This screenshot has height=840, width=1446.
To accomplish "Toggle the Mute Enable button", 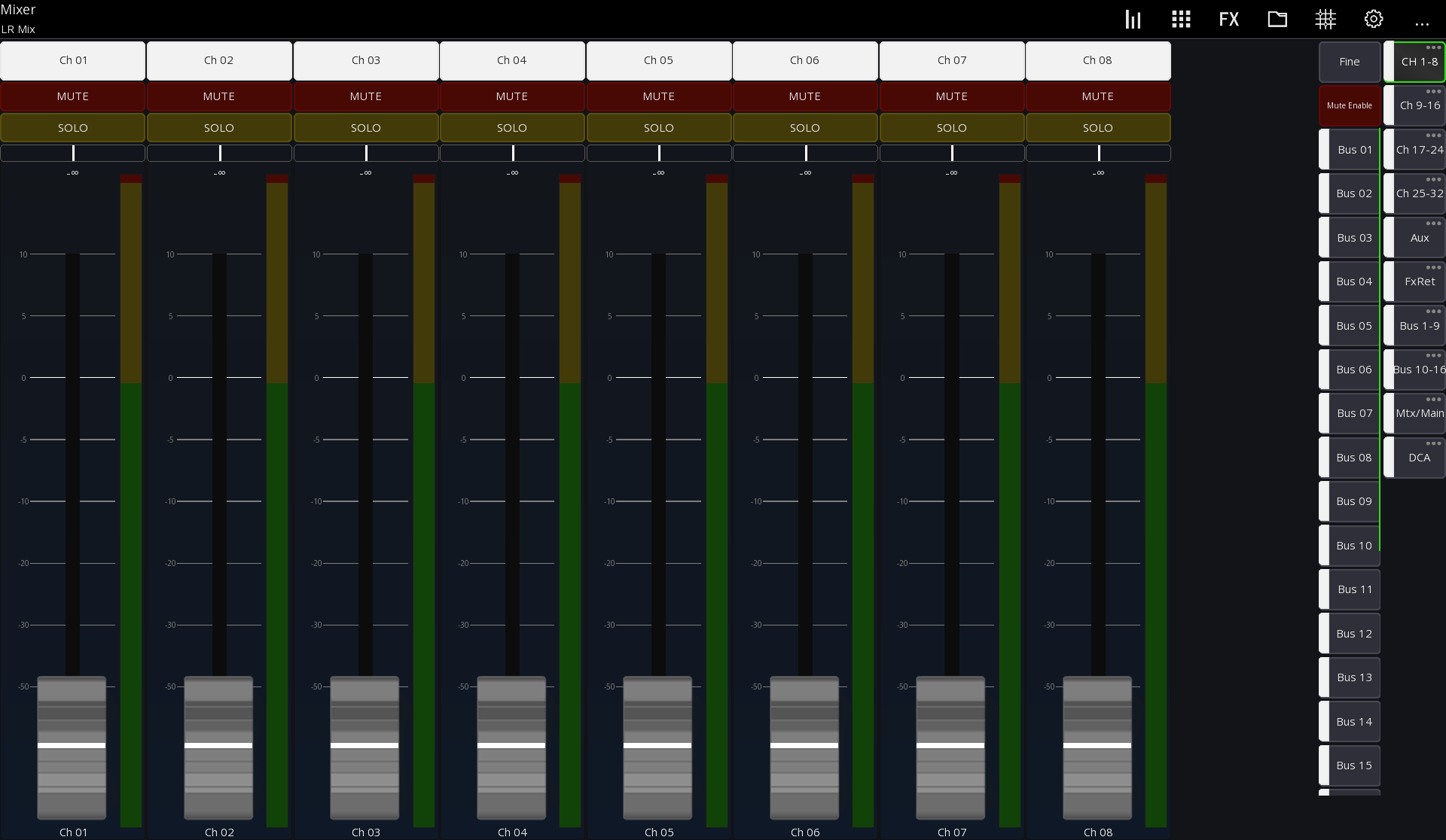I will [1350, 105].
